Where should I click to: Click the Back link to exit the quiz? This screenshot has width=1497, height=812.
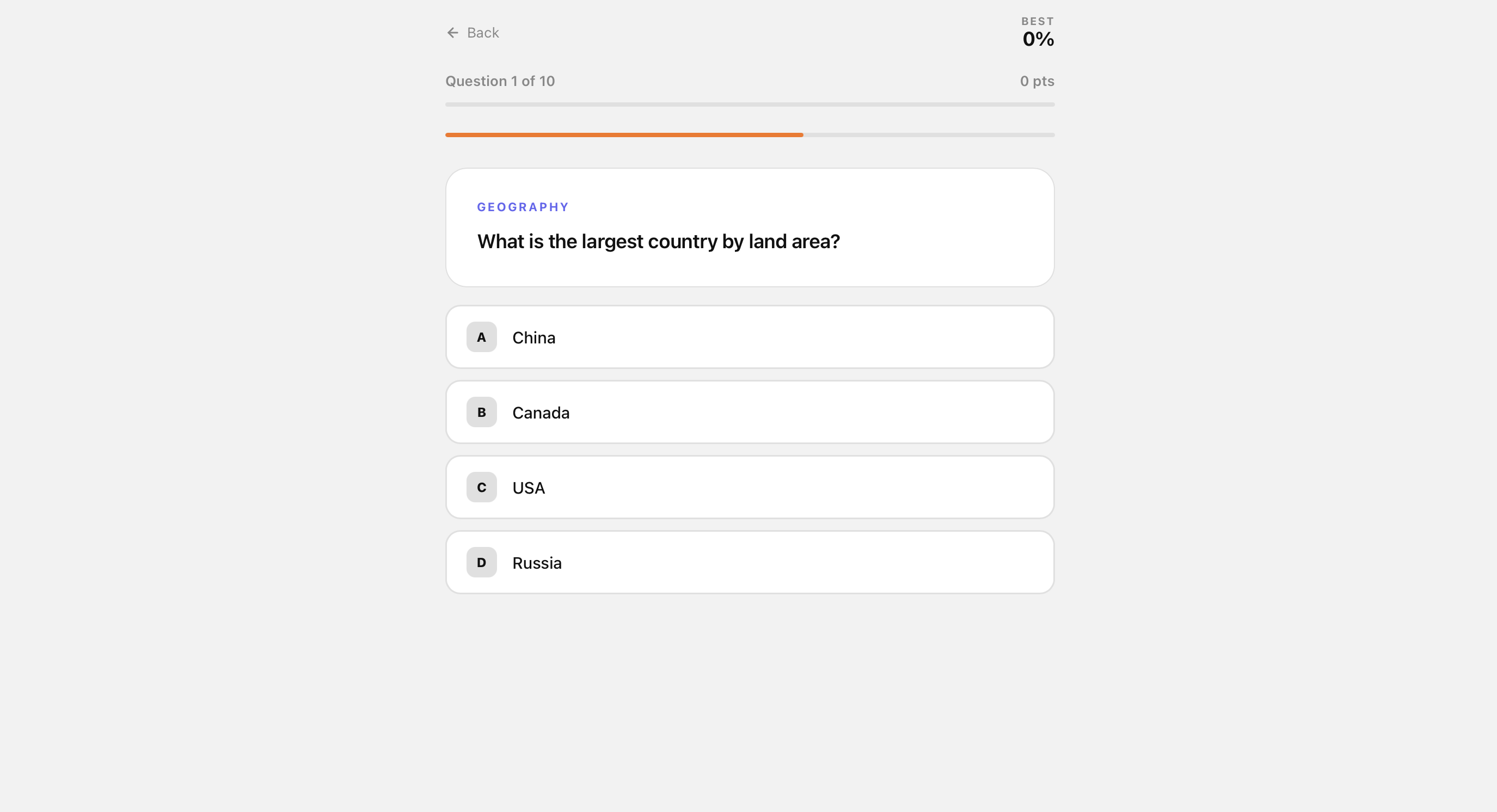point(482,33)
